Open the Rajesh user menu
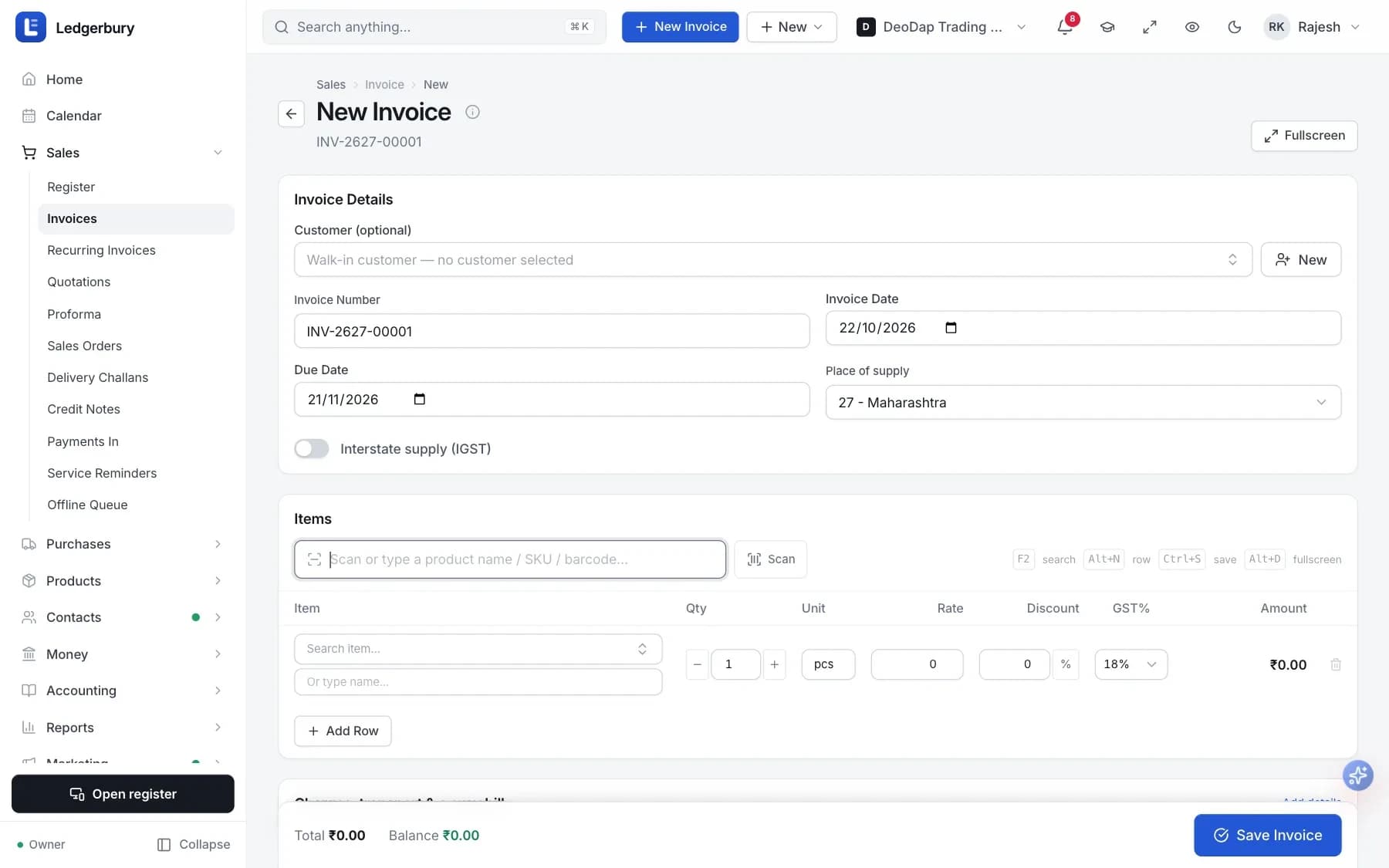 [1312, 27]
